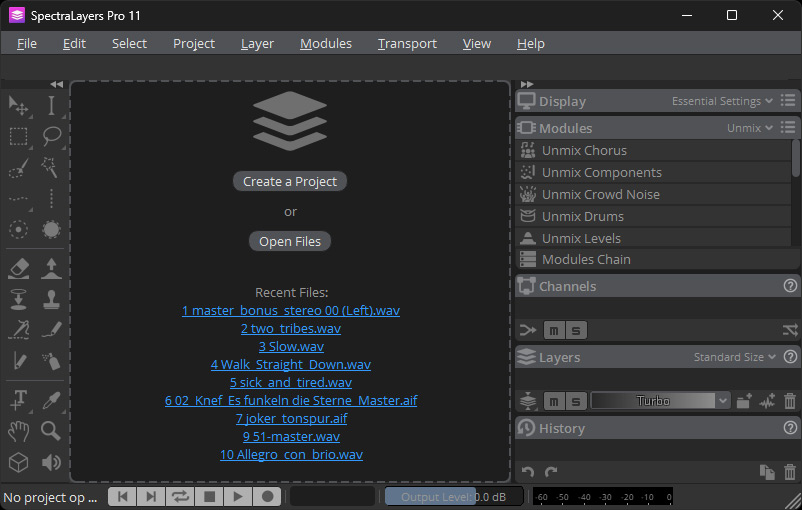Viewport: 802px width, 510px height.
Task: Pick the Magic Wand selection tool
Action: (51, 167)
